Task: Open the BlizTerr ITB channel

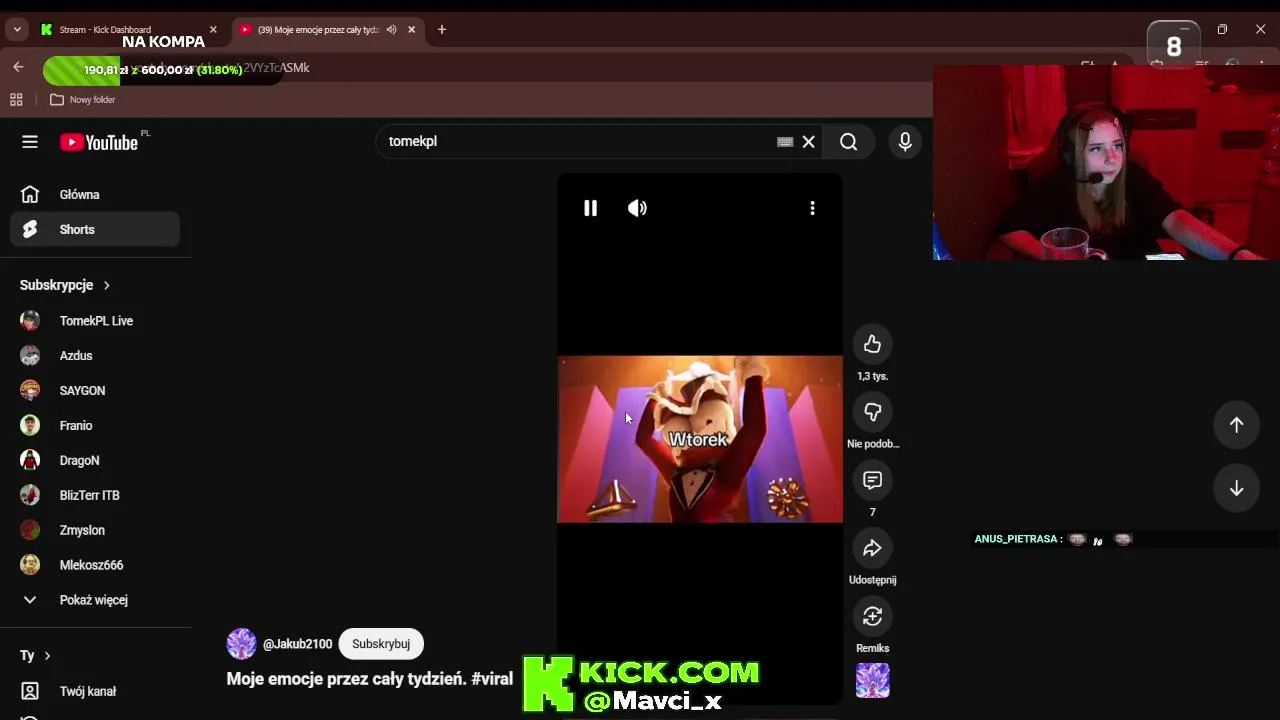Action: pos(95,496)
